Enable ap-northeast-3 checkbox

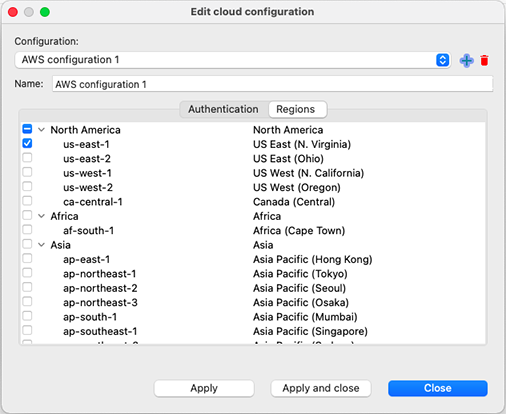point(27,302)
